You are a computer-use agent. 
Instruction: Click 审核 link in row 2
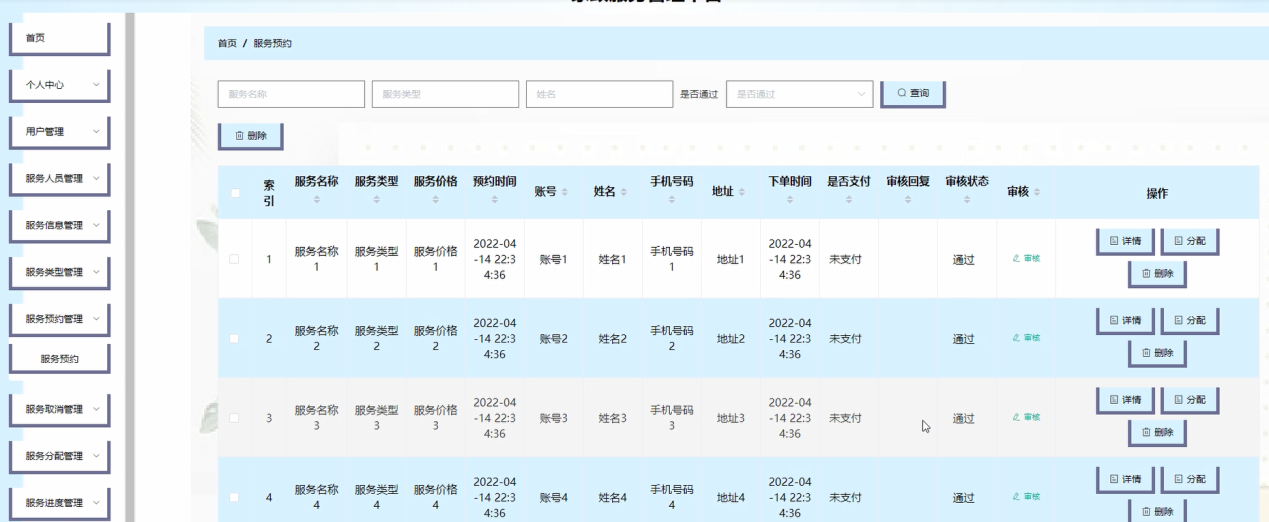click(x=1026, y=338)
